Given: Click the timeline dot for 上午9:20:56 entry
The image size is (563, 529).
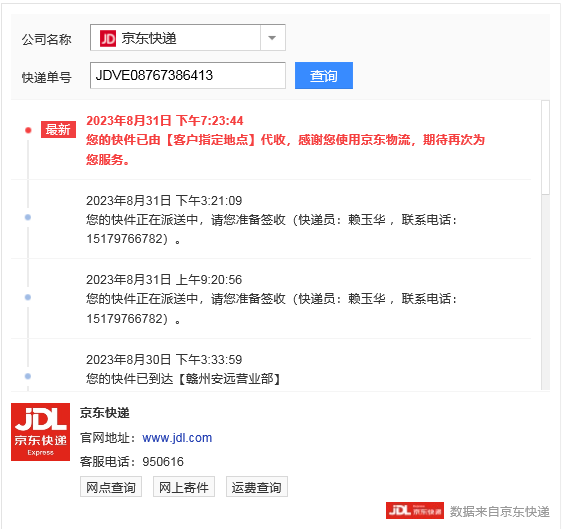Looking at the screenshot, I should point(28,297).
